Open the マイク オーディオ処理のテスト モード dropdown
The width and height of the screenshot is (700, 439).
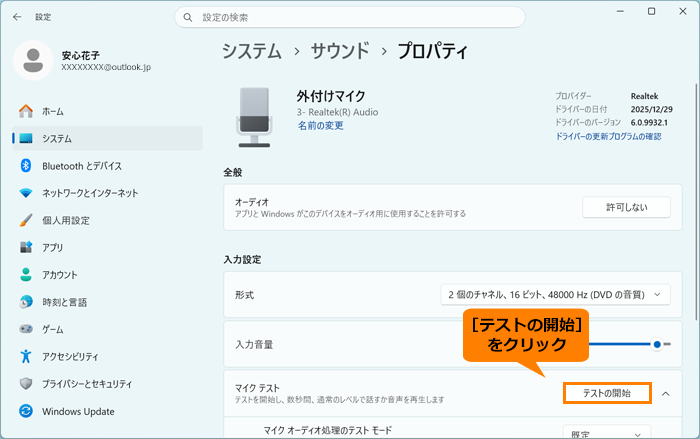607,433
